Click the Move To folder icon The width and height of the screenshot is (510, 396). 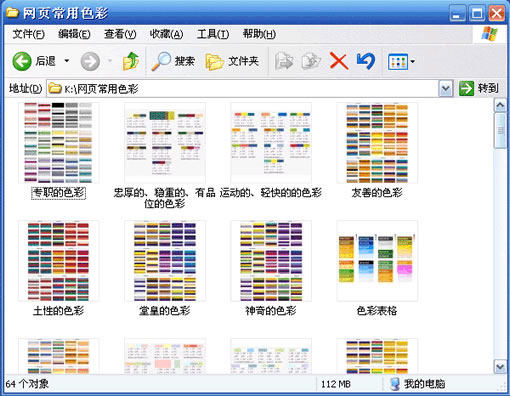pyautogui.click(x=284, y=61)
